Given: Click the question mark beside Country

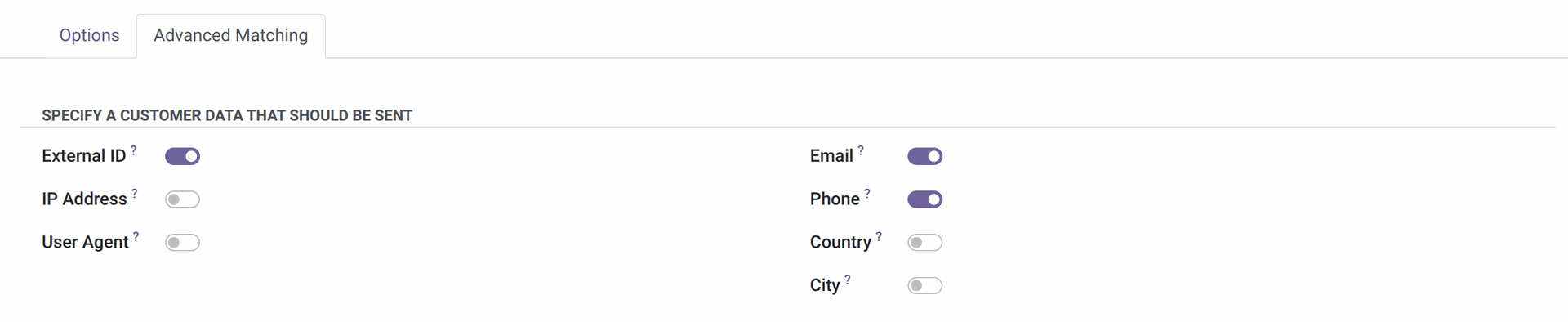Looking at the screenshot, I should 879,237.
